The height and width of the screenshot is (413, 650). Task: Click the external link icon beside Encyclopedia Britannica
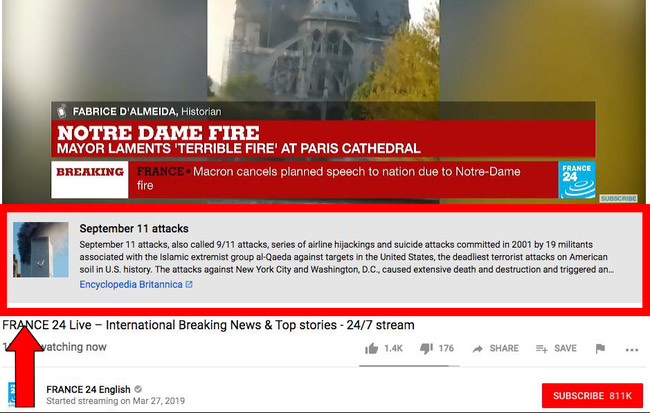[x=189, y=284]
